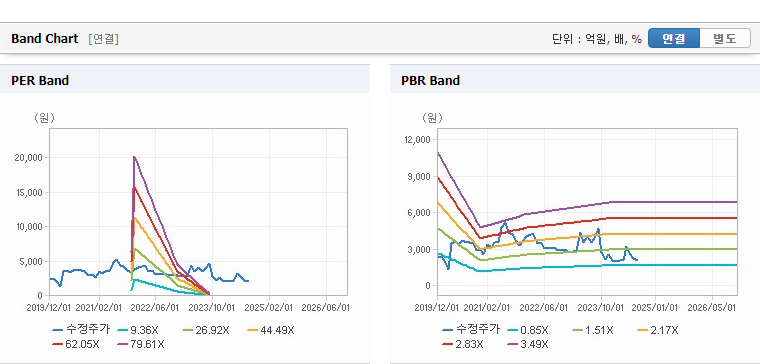Toggle 수정주가 series in PER Band legend

coord(81,330)
